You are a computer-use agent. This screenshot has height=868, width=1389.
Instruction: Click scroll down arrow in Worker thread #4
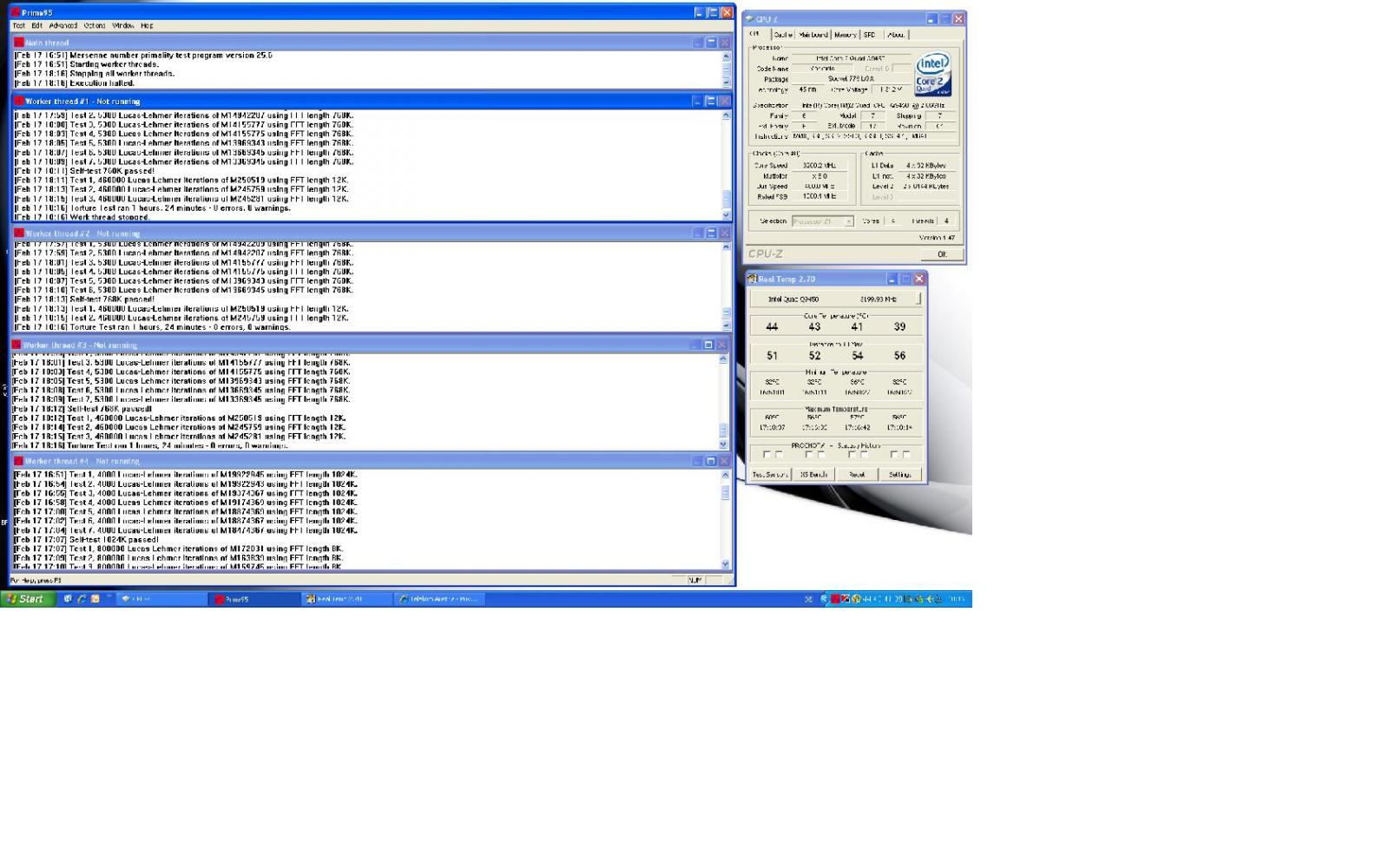tap(726, 564)
